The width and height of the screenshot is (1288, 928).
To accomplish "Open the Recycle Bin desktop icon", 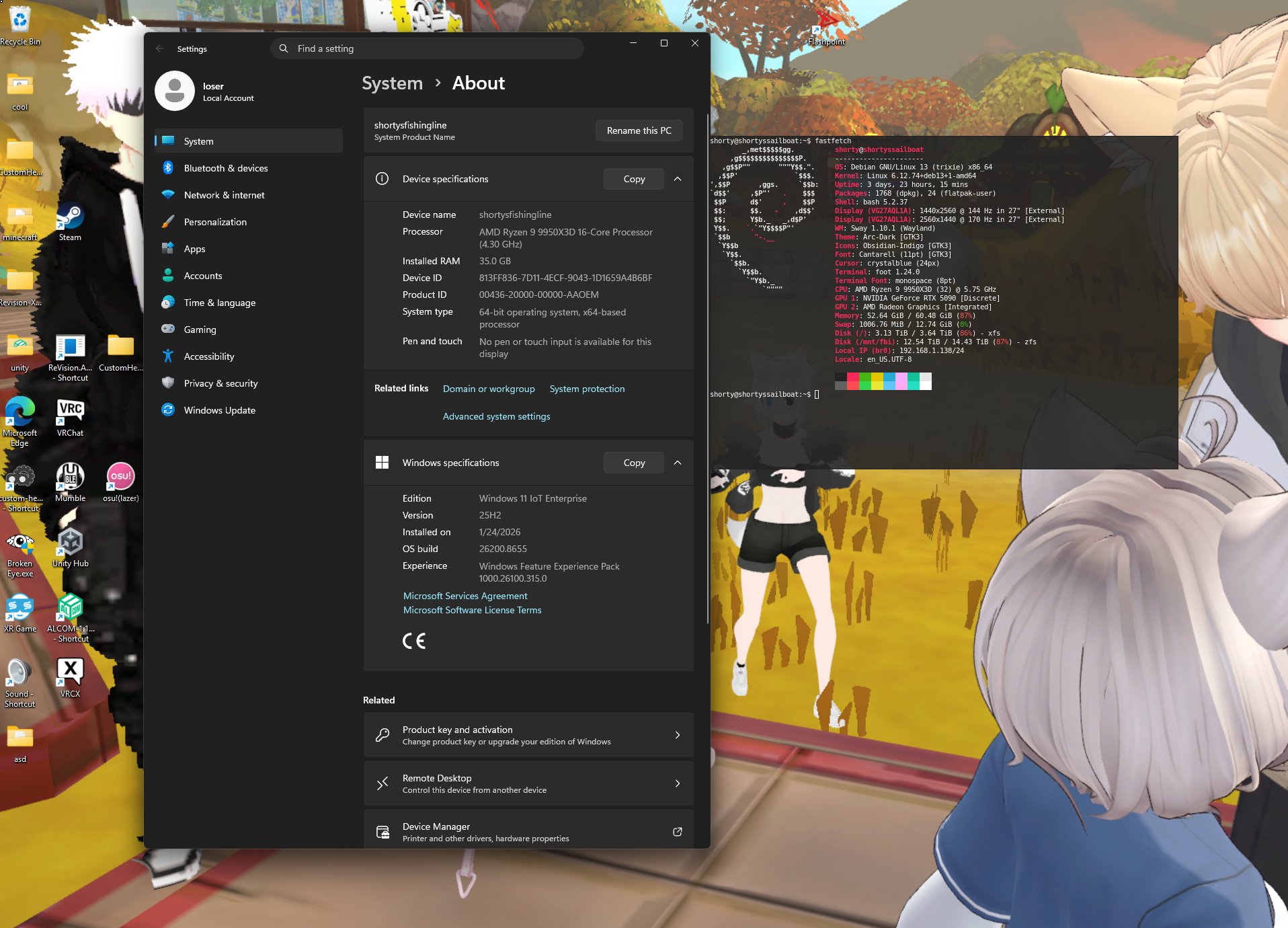I will pos(20,25).
